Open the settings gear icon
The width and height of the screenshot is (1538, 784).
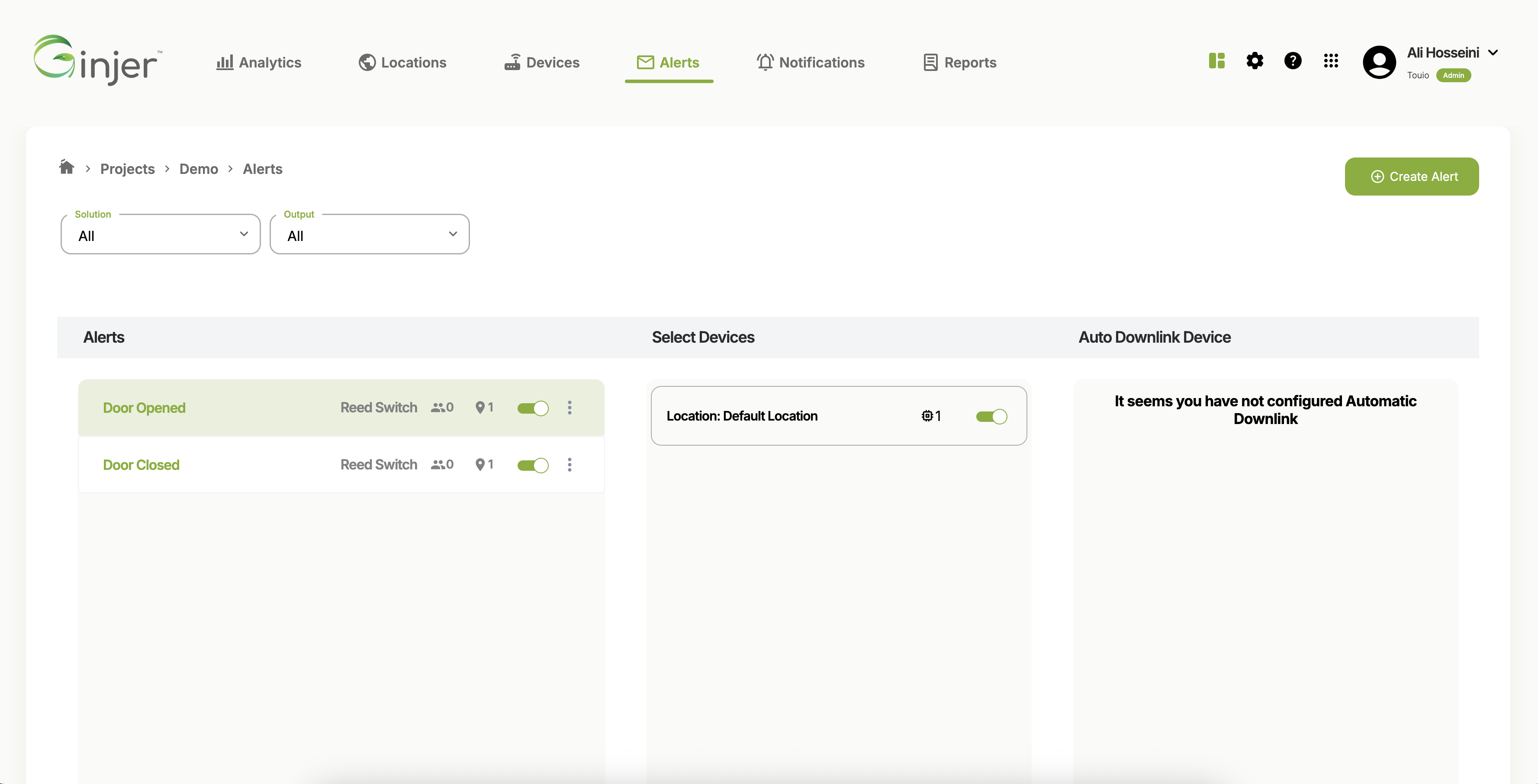1255,61
